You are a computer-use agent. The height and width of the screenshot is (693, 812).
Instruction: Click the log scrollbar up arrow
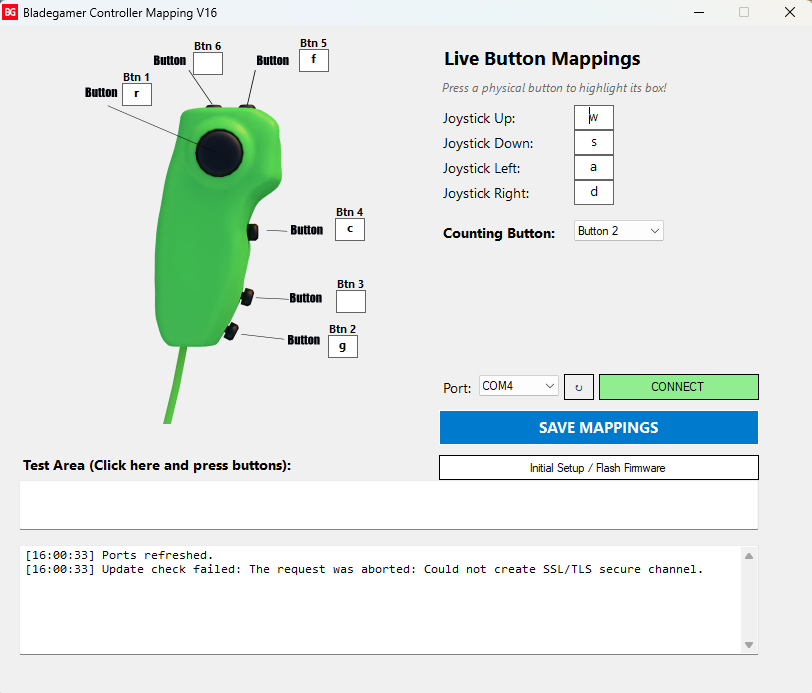(x=749, y=556)
